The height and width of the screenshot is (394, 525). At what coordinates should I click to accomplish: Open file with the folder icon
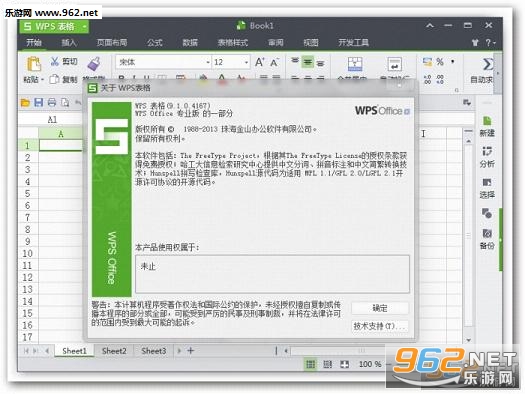point(25,102)
